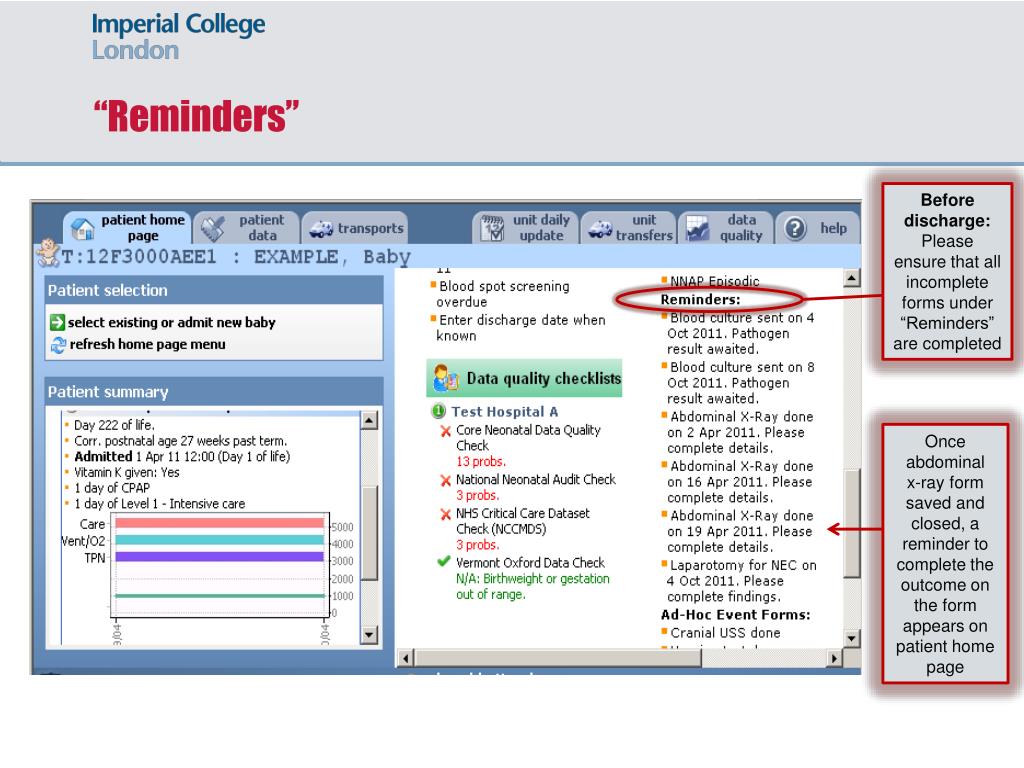Open Cranial USS done event form

(x=725, y=633)
